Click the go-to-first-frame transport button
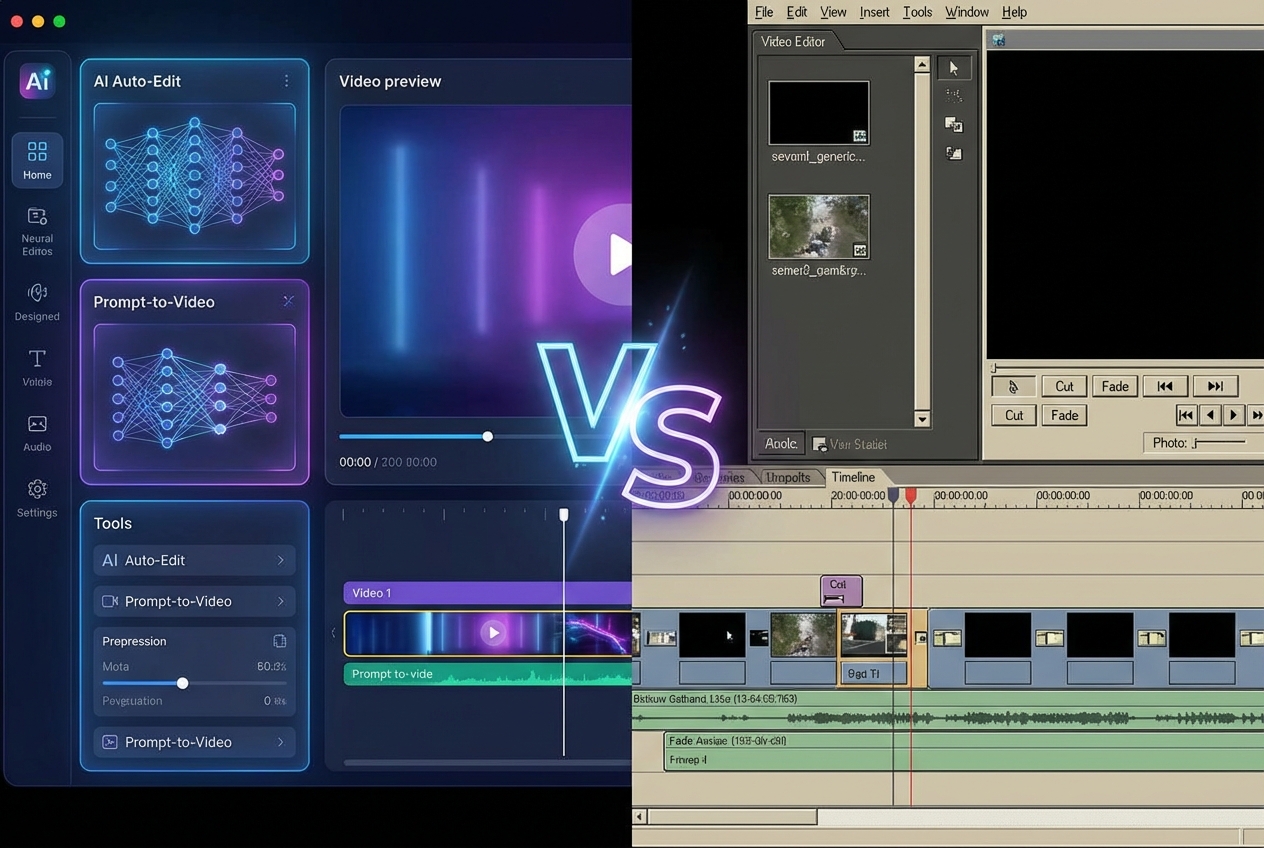Viewport: 1264px width, 848px height. point(1186,415)
